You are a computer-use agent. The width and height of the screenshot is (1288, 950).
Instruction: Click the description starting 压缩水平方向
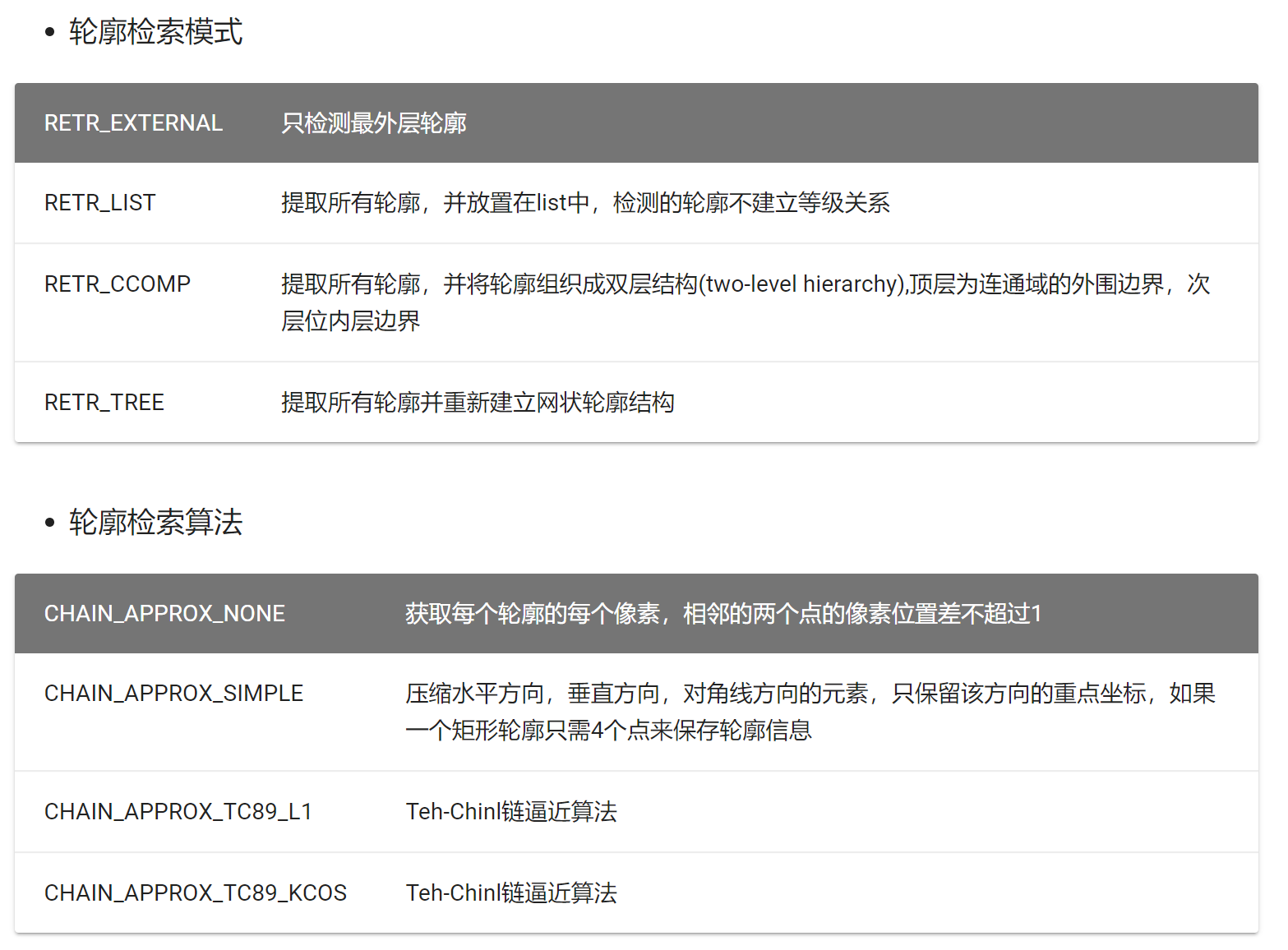pyautogui.click(x=810, y=712)
